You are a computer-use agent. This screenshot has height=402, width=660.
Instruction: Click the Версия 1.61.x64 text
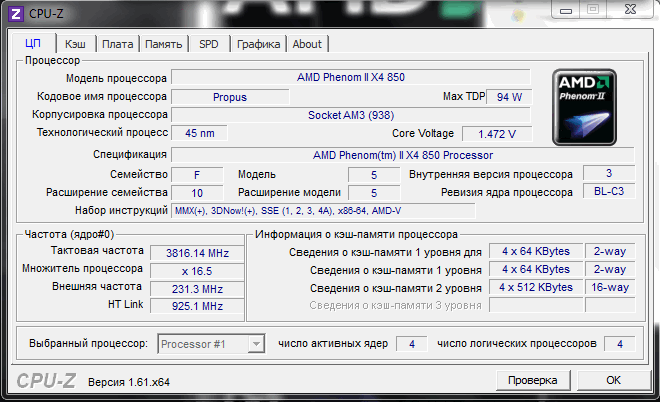[129, 382]
